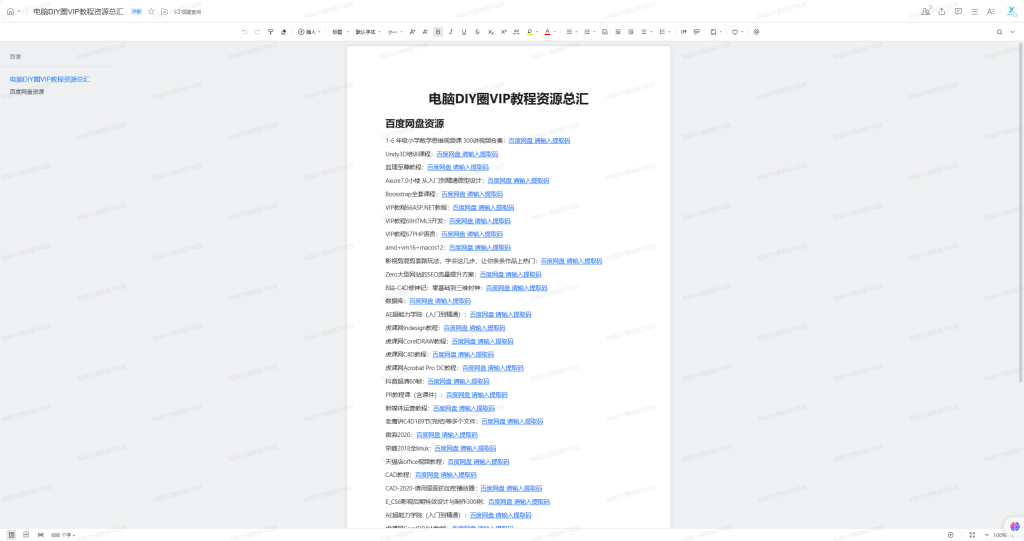This screenshot has height=541, width=1024.
Task: Select 百度网盘资源 in the outline
Action: 27,91
